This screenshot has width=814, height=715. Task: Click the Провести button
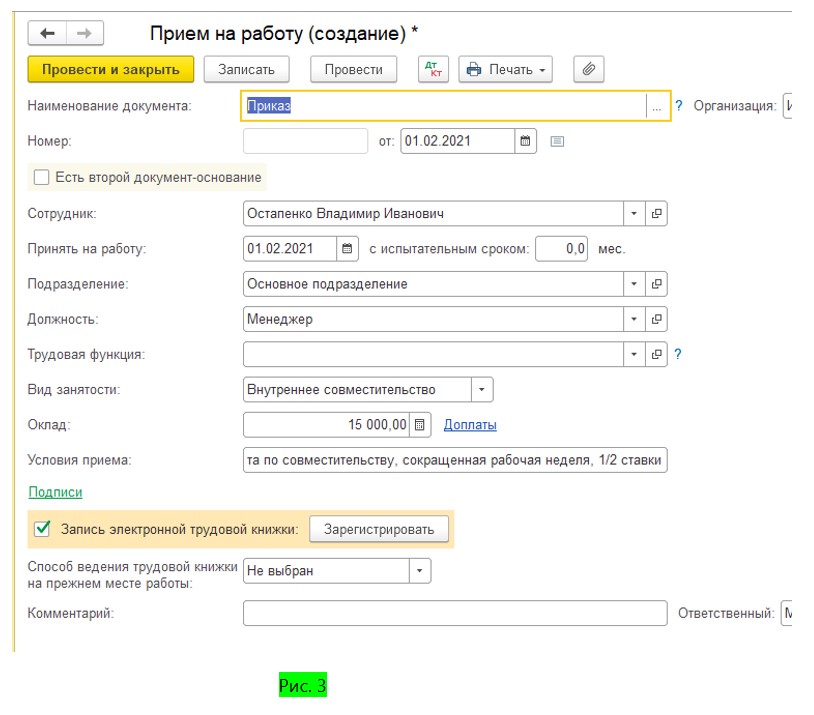click(354, 69)
